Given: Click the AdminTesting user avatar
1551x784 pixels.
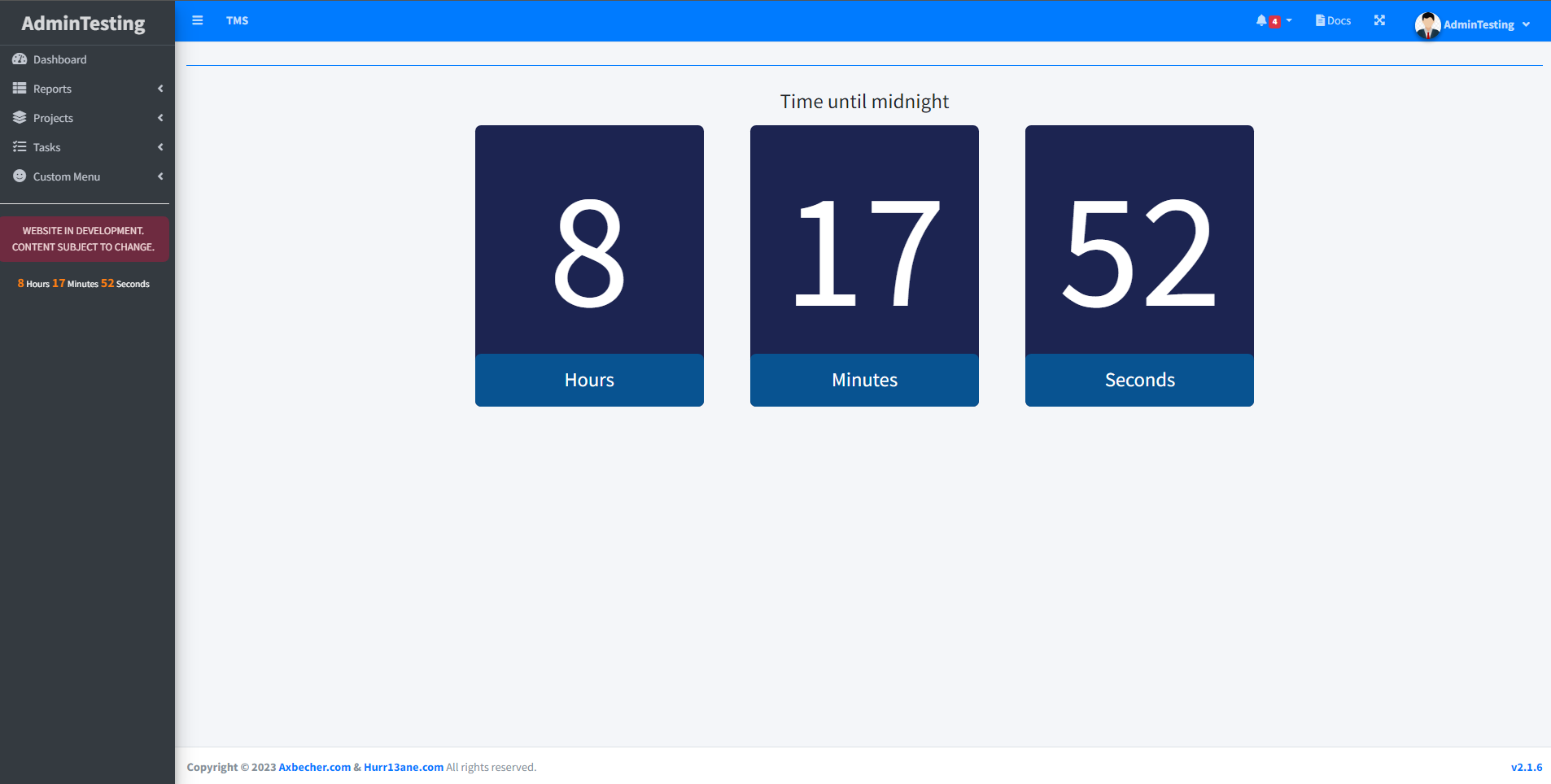Looking at the screenshot, I should click(x=1427, y=24).
